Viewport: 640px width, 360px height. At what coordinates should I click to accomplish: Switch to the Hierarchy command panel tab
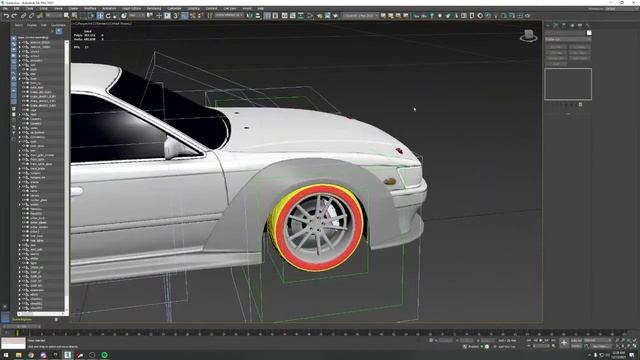click(x=564, y=25)
